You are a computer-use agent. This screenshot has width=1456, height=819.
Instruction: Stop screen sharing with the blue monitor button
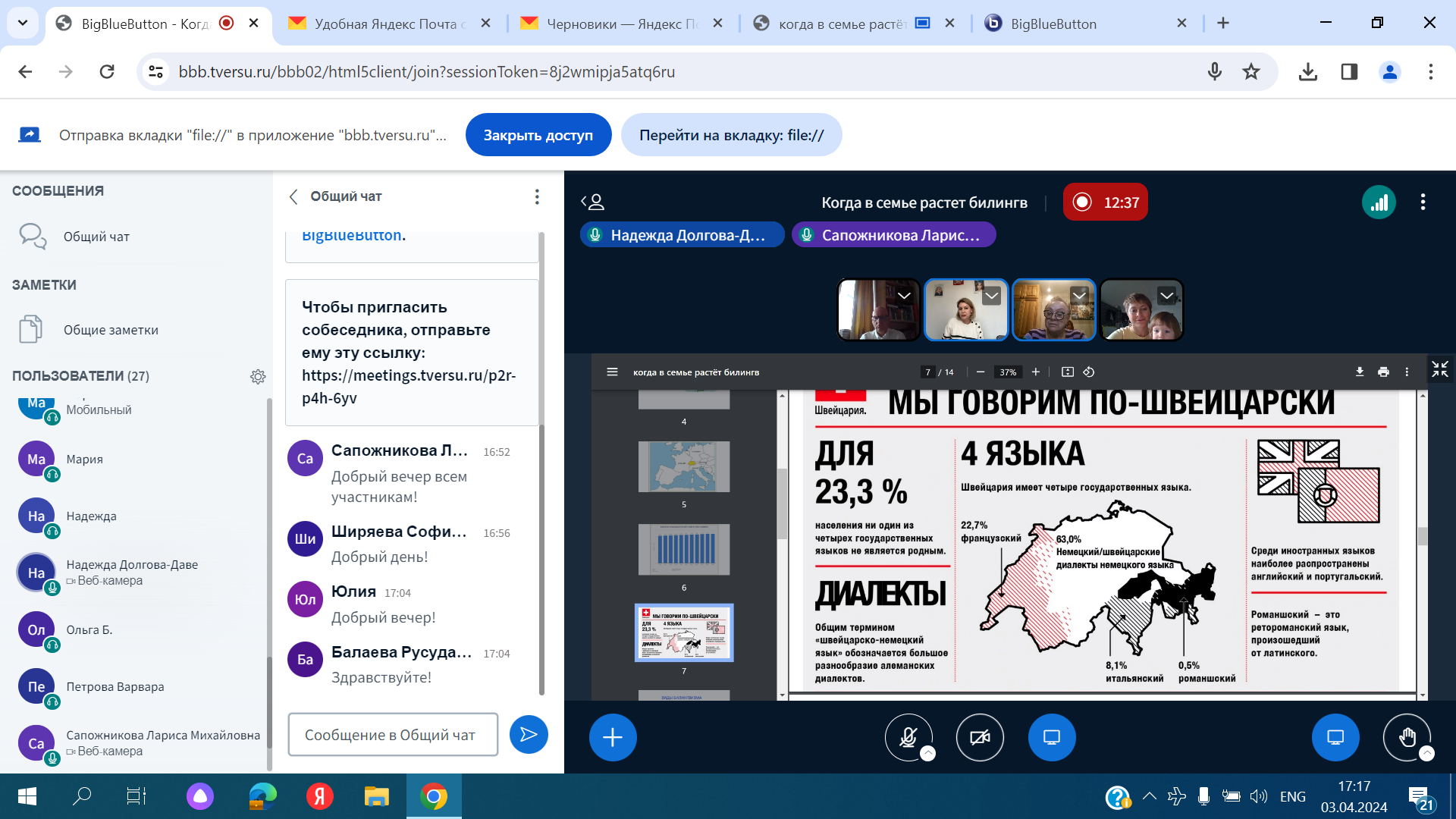1051,736
